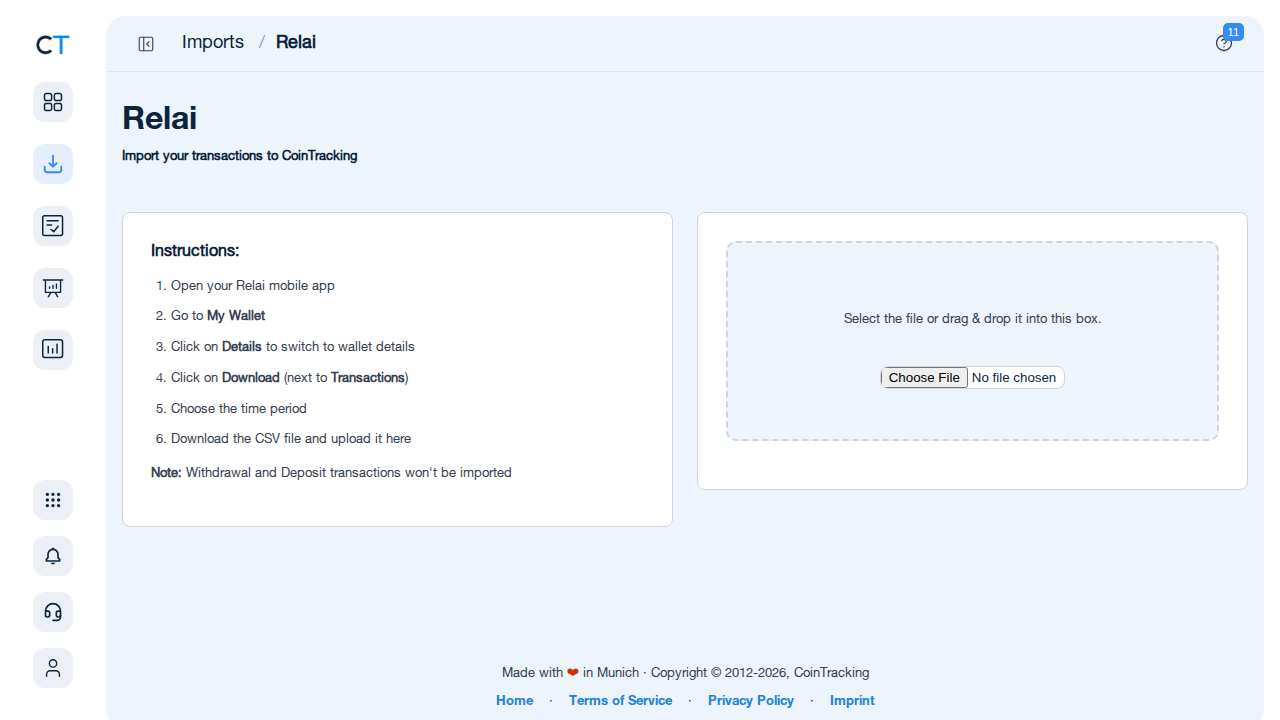Image resolution: width=1280 pixels, height=720 pixels.
Task: Open notifications bell icon
Action: [x=53, y=556]
